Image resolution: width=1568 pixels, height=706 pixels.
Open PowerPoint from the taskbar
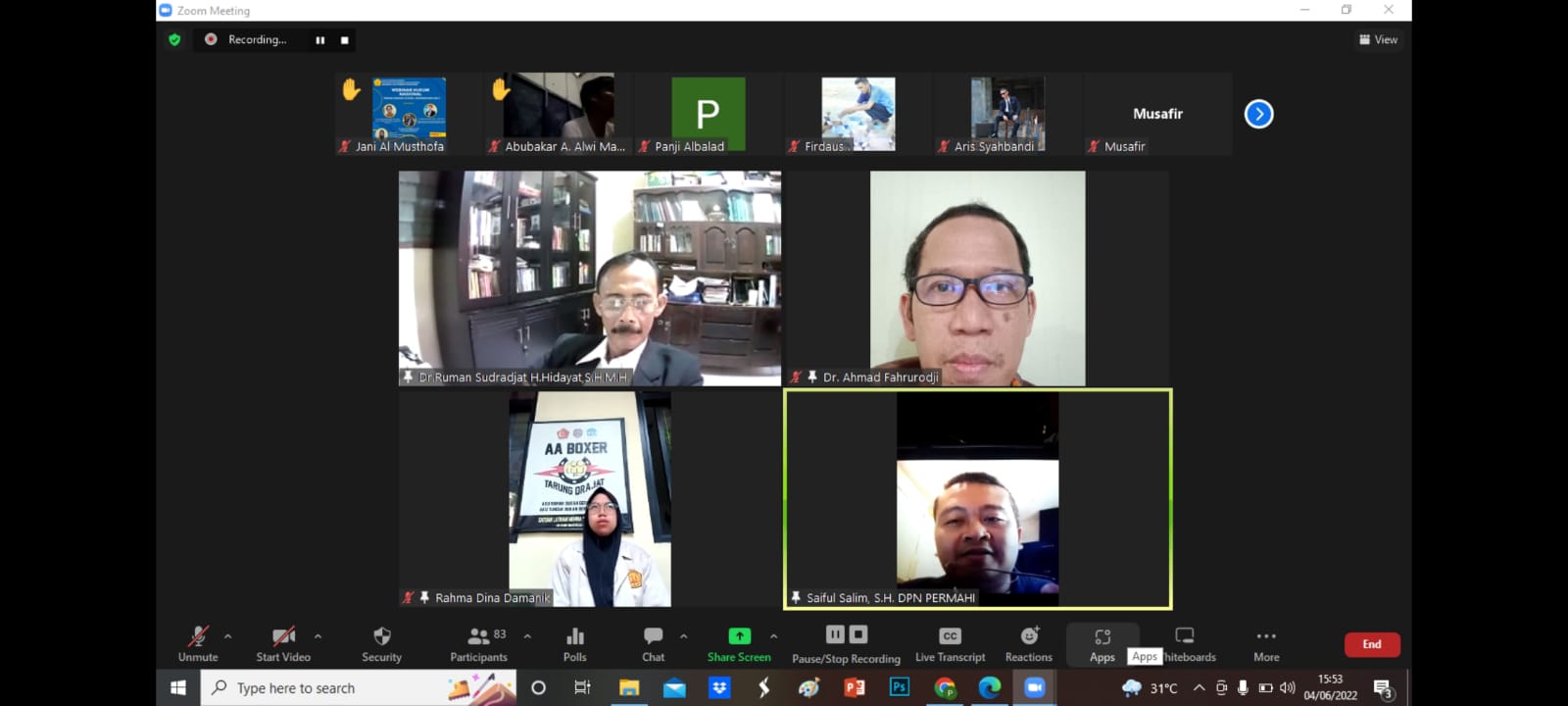(855, 688)
